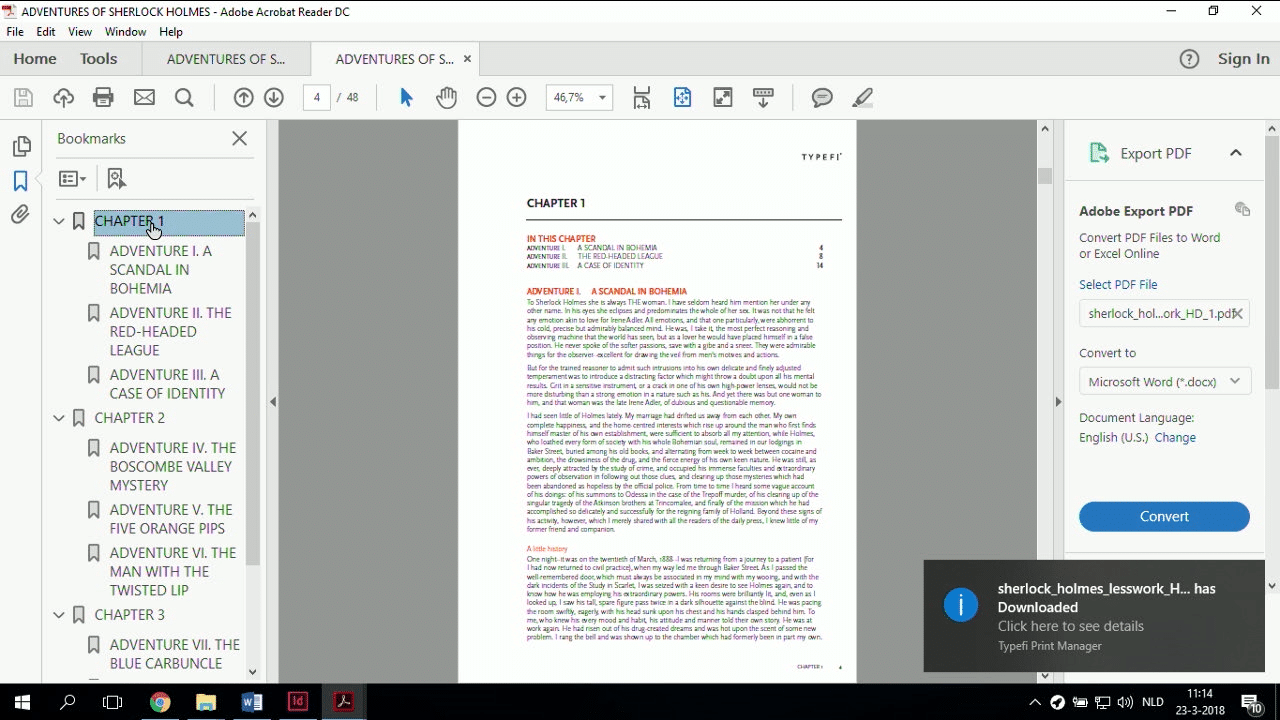Click the read mode download-style icon
The height and width of the screenshot is (720, 1280).
pos(763,97)
